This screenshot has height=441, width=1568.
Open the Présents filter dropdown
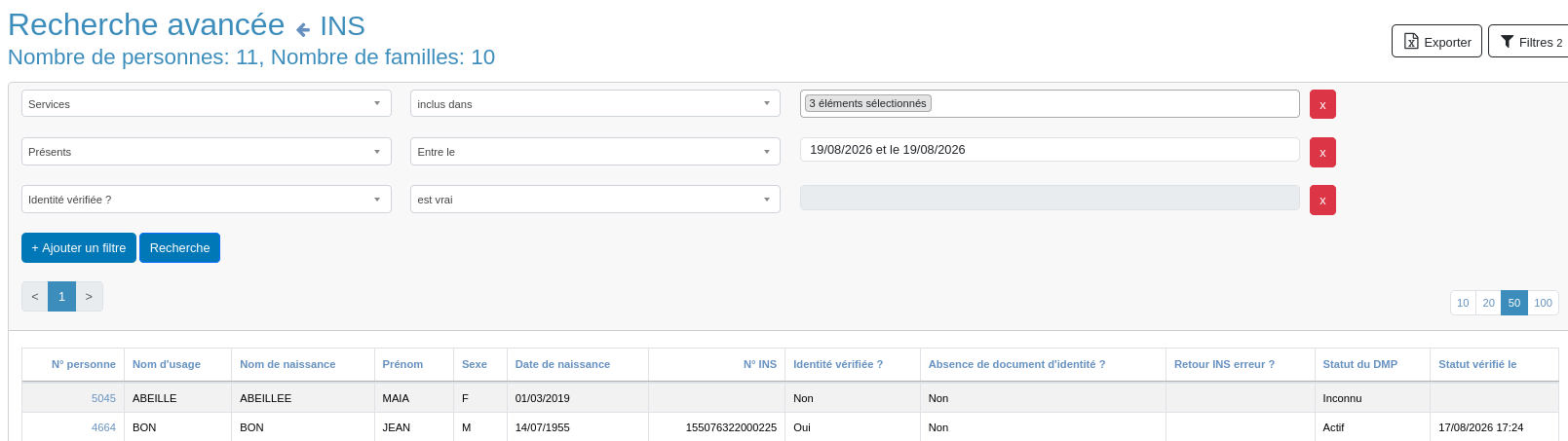click(x=207, y=151)
